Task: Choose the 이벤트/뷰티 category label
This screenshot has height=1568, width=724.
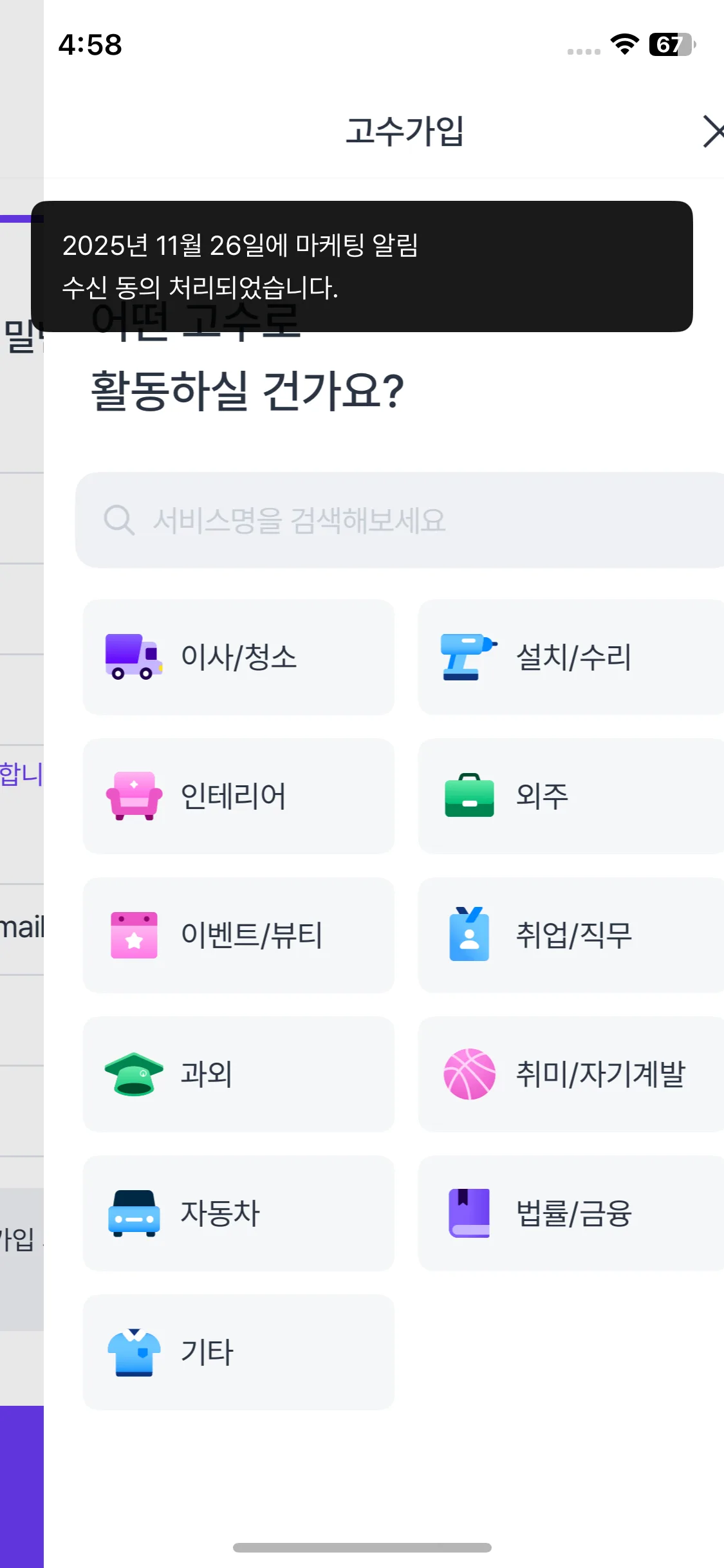Action: [x=252, y=935]
